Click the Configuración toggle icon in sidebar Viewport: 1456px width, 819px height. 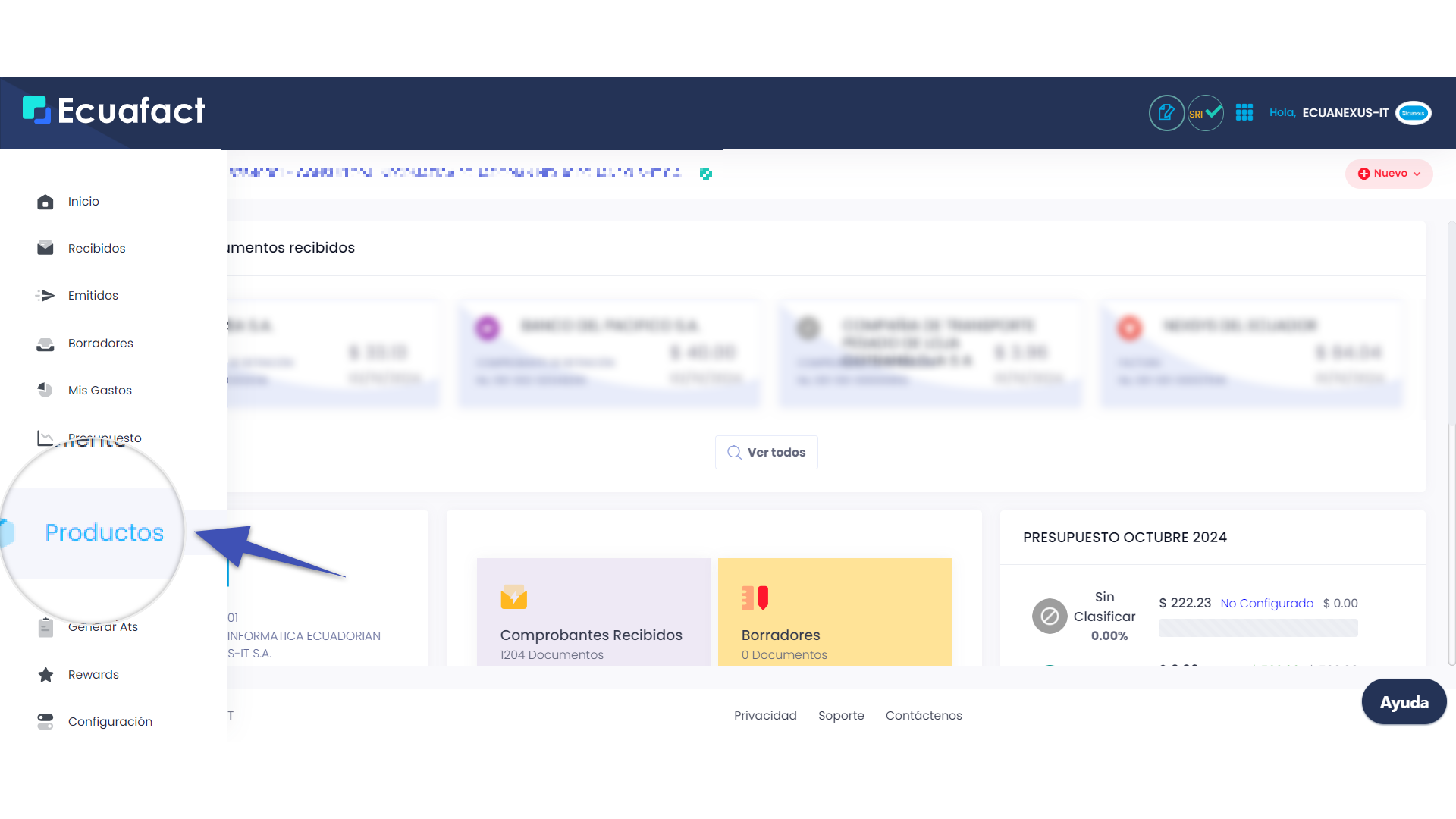(x=45, y=721)
